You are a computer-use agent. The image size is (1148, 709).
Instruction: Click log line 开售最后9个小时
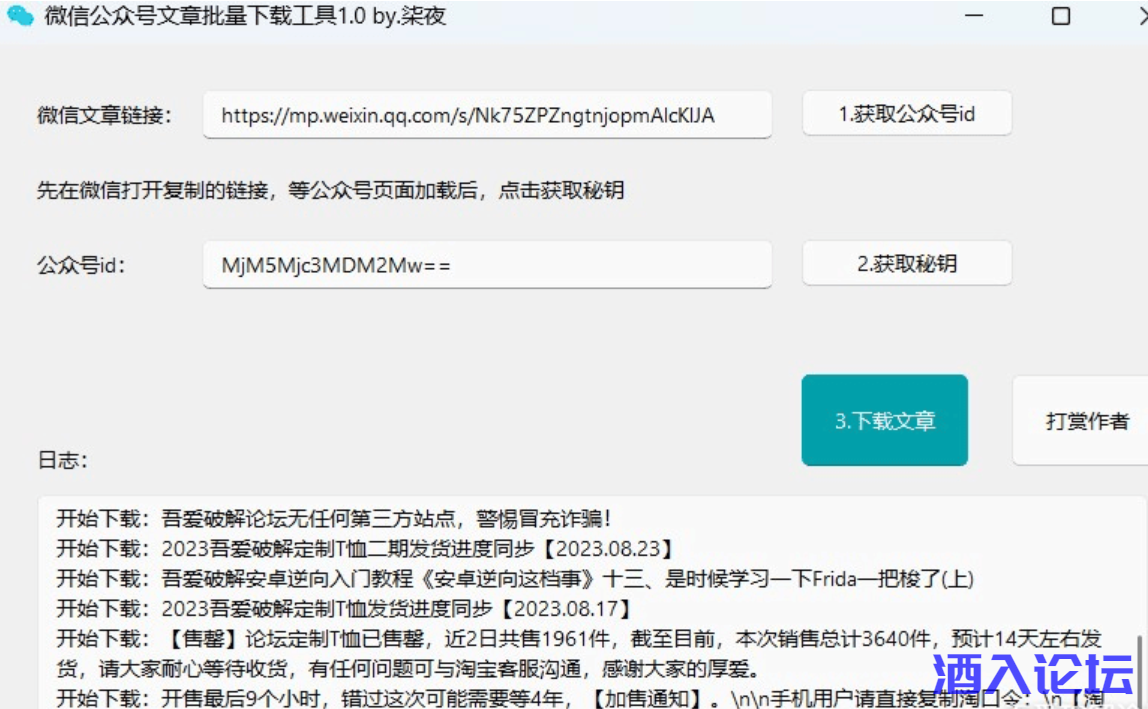[x=578, y=698]
